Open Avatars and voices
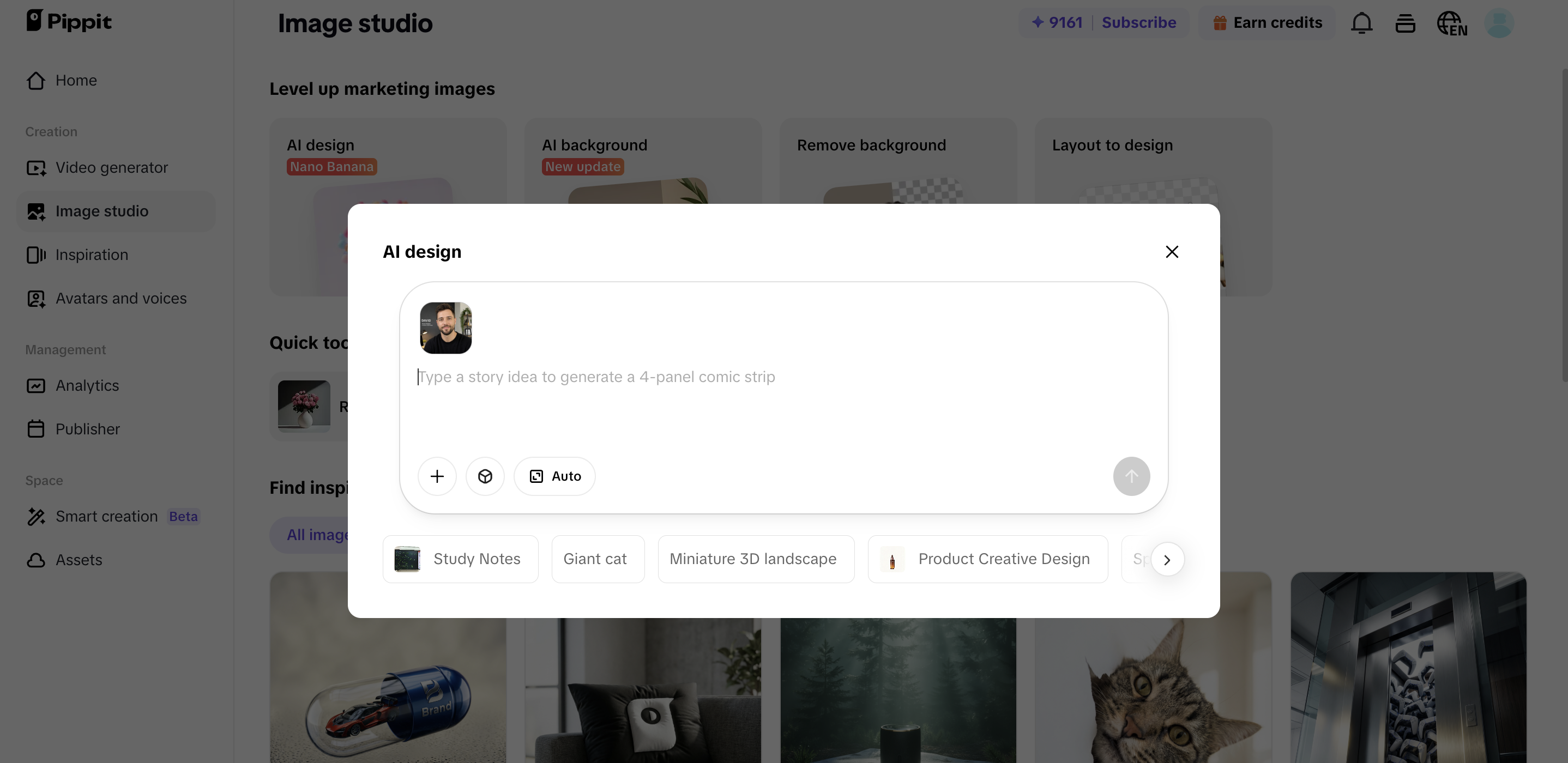 pos(116,298)
